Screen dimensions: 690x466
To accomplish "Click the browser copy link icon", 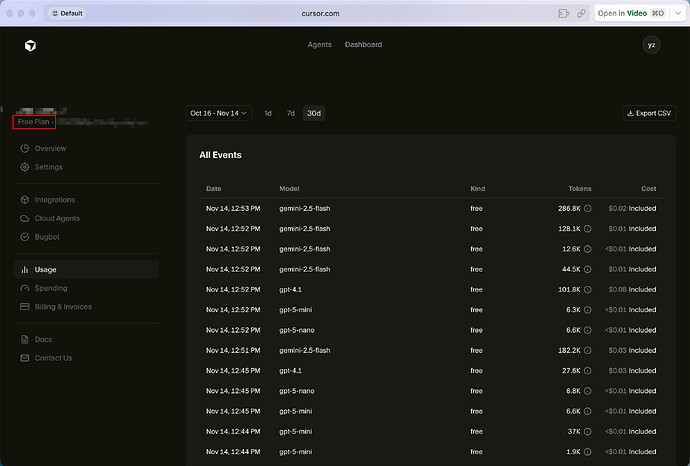I will pyautogui.click(x=581, y=13).
